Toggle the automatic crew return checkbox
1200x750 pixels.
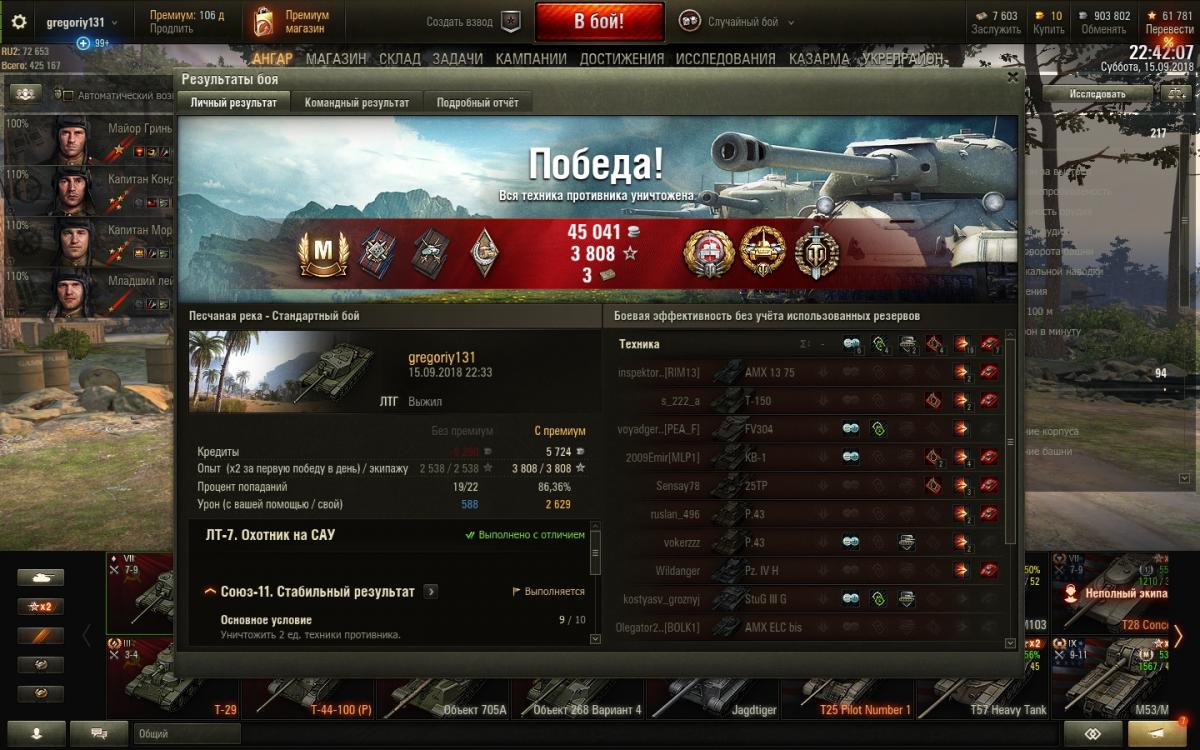coord(67,95)
